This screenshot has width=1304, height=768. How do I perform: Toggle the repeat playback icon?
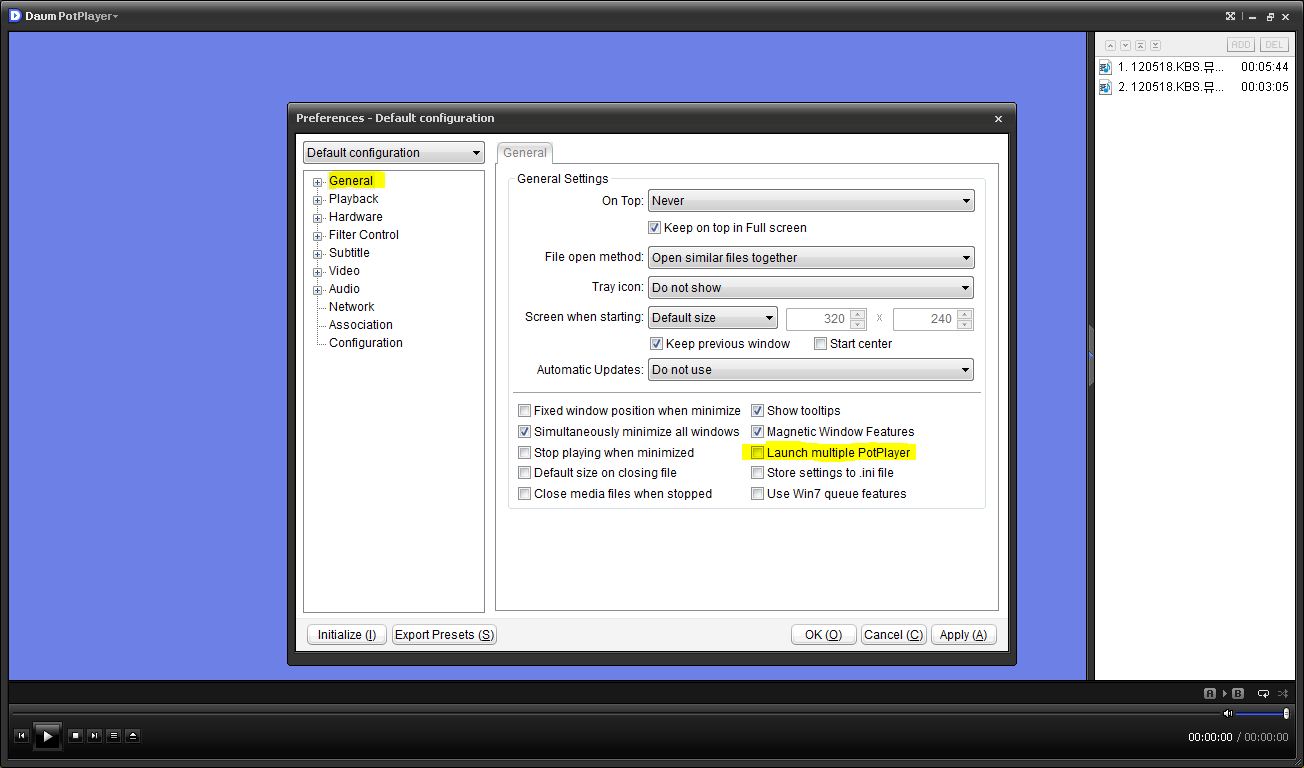point(1264,693)
